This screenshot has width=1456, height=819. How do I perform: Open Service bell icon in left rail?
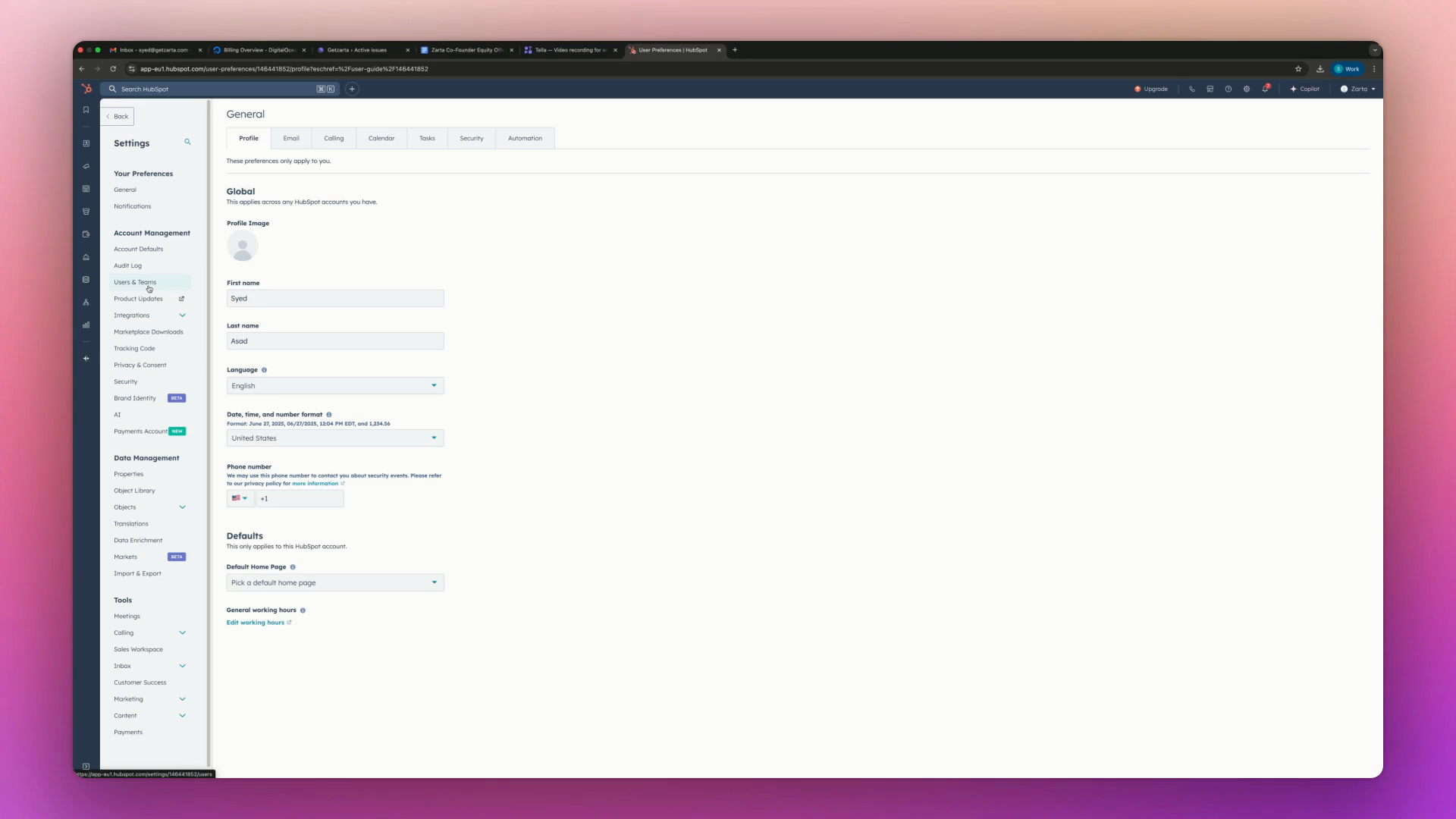(86, 257)
